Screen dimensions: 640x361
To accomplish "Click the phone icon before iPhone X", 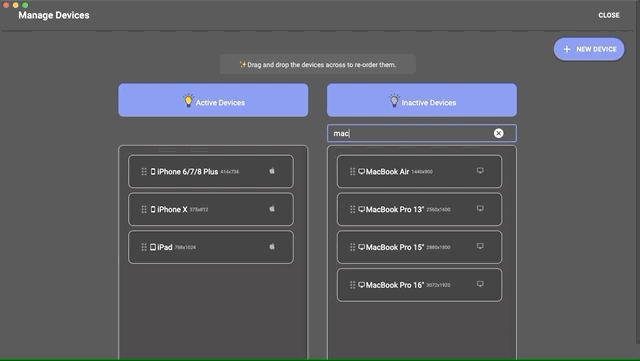I will tap(153, 209).
